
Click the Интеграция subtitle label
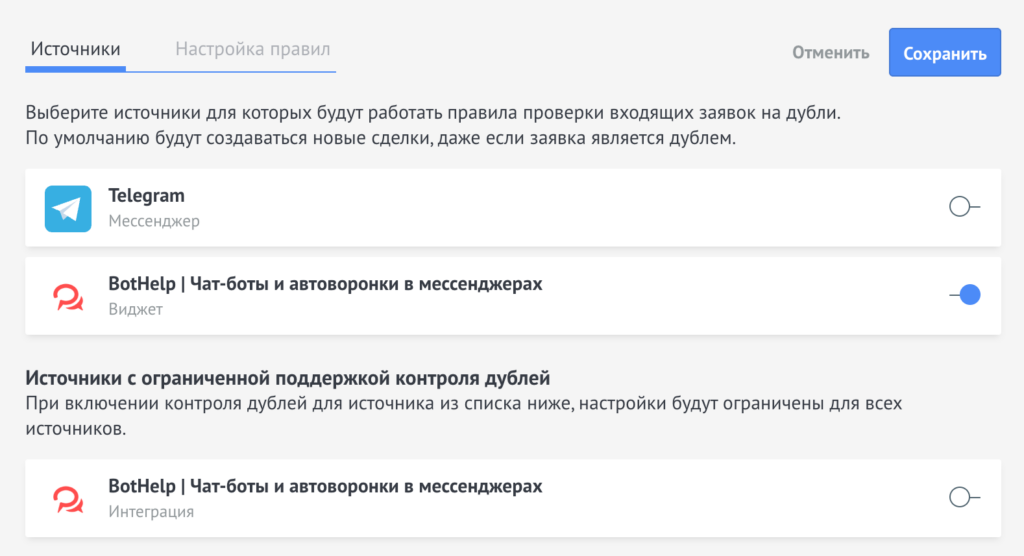point(151,511)
